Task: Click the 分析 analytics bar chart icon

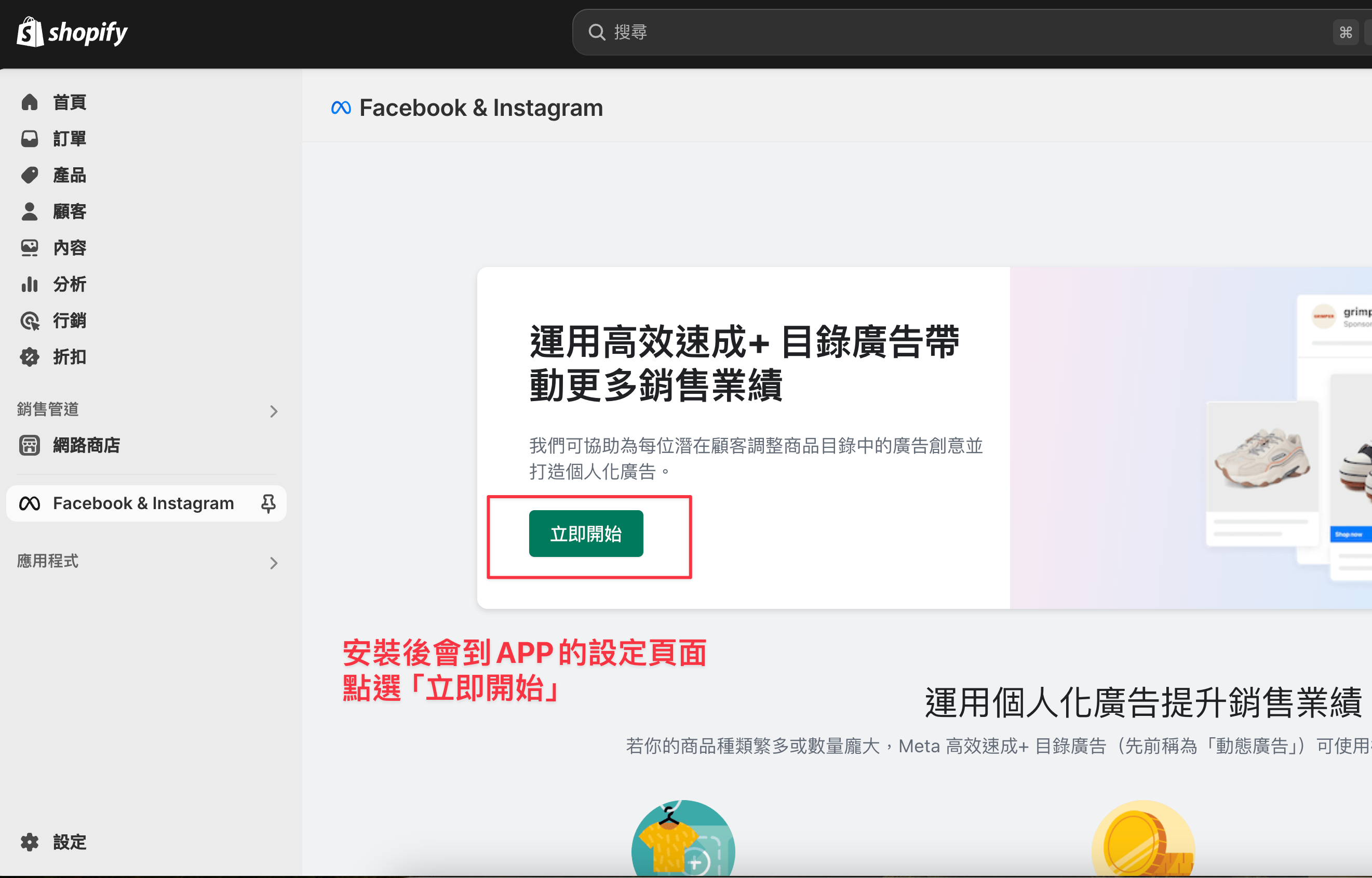Action: 30,284
